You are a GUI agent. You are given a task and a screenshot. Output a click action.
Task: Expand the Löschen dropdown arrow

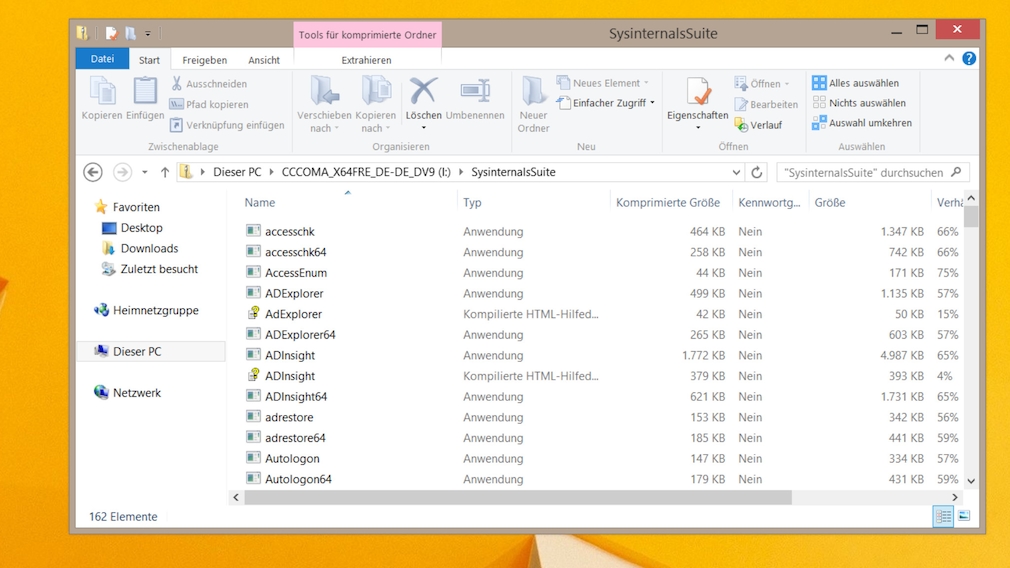click(423, 128)
